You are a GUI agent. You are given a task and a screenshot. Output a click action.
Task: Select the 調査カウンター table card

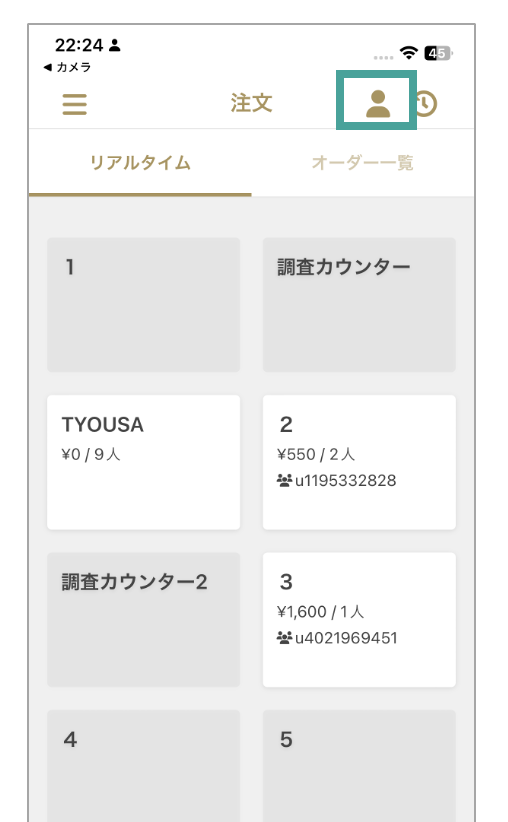359,305
